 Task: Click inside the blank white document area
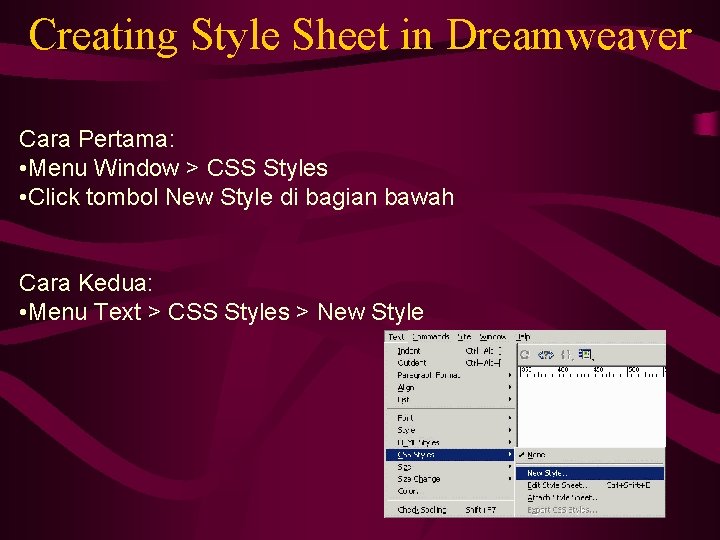(592, 412)
